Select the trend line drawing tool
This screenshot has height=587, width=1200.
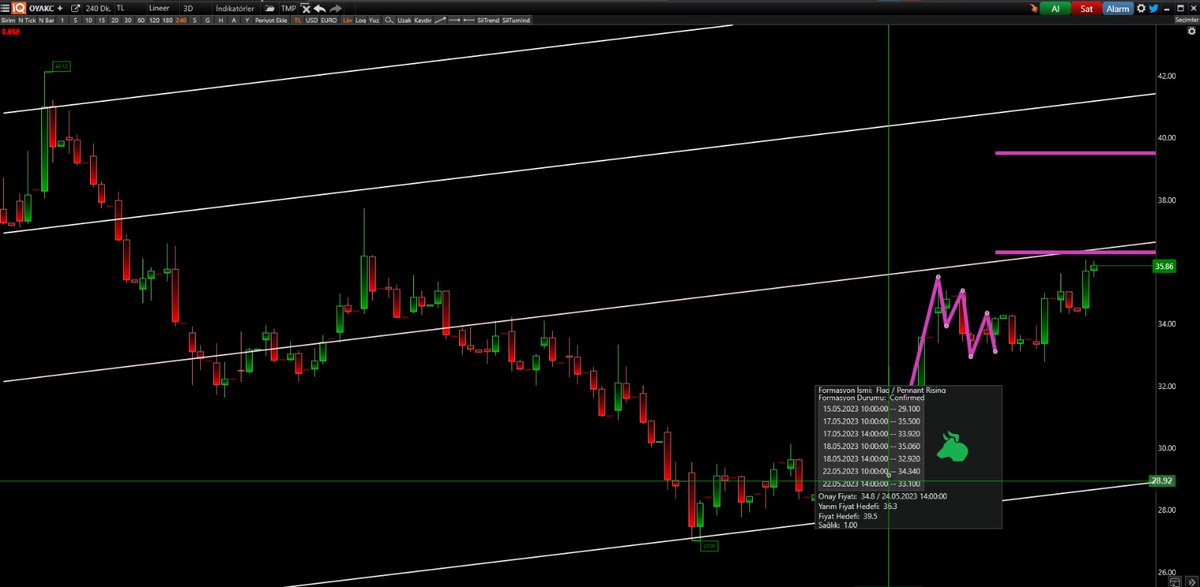440,20
